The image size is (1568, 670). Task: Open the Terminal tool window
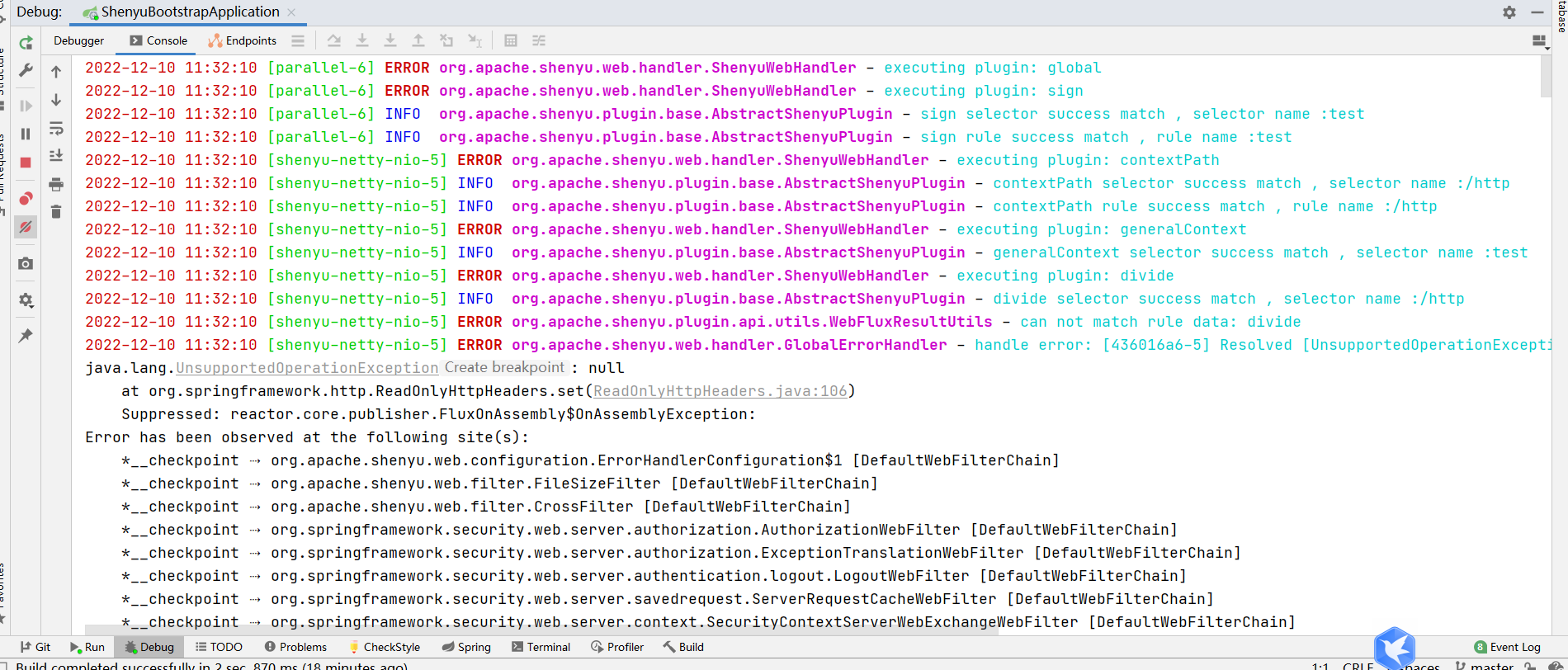[x=541, y=647]
